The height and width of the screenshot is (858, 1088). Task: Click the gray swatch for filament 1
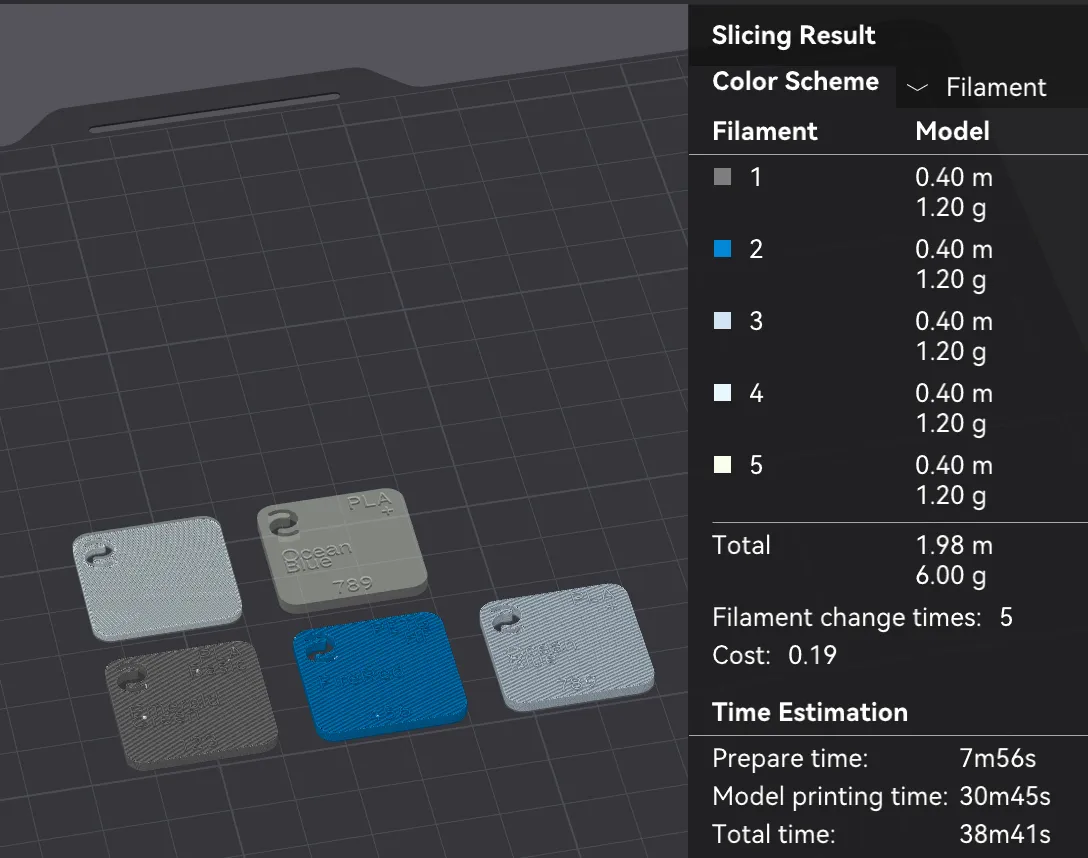pos(722,177)
